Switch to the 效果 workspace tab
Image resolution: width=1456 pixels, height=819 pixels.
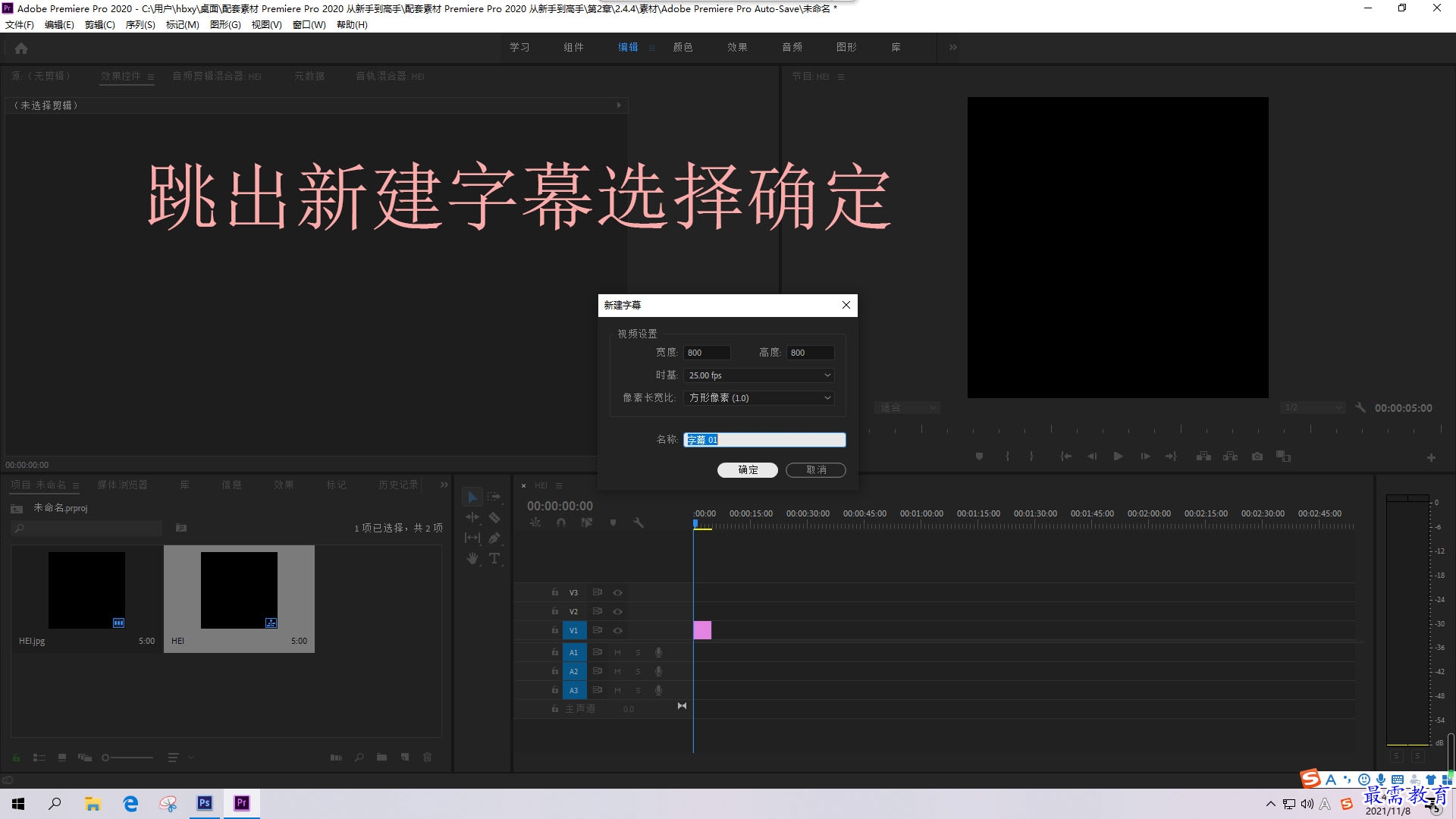[737, 47]
